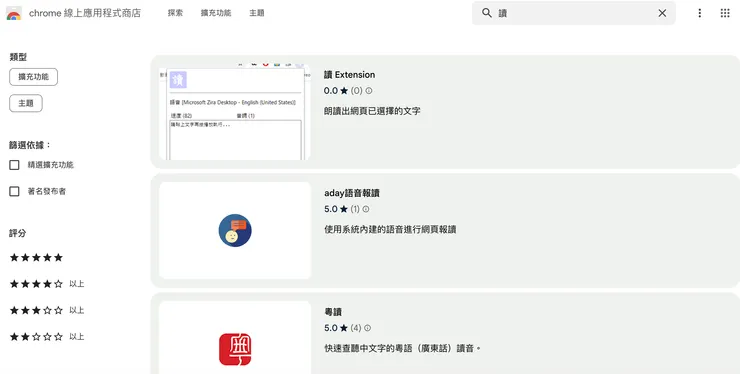The height and width of the screenshot is (374, 740).
Task: Click the info icon beside 粵讀 rating
Action: (368, 328)
